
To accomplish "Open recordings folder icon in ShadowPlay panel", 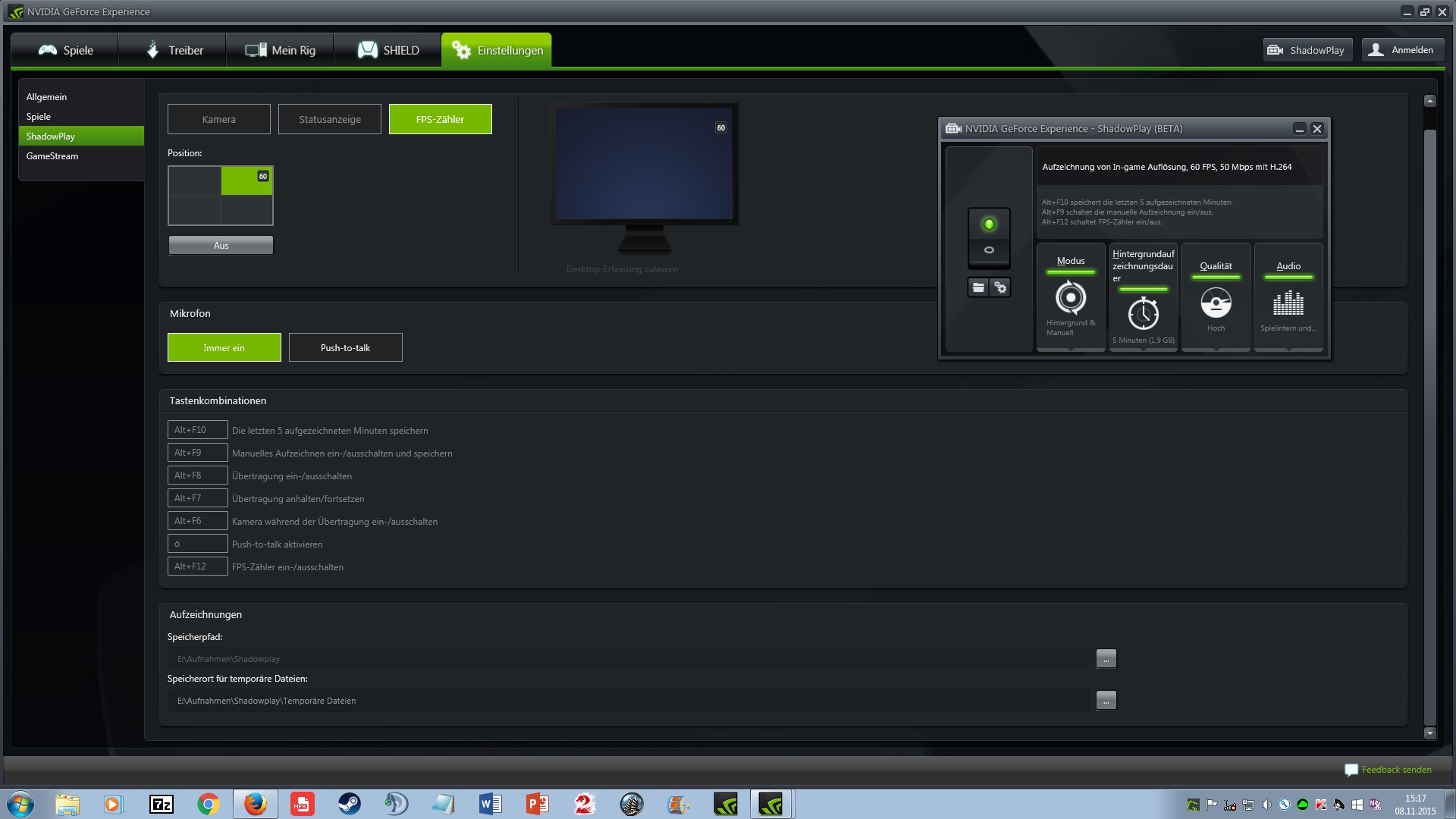I will click(x=978, y=287).
